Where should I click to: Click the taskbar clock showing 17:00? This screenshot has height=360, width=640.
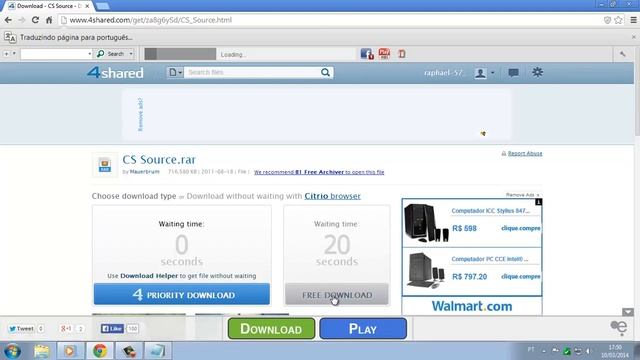click(x=614, y=351)
